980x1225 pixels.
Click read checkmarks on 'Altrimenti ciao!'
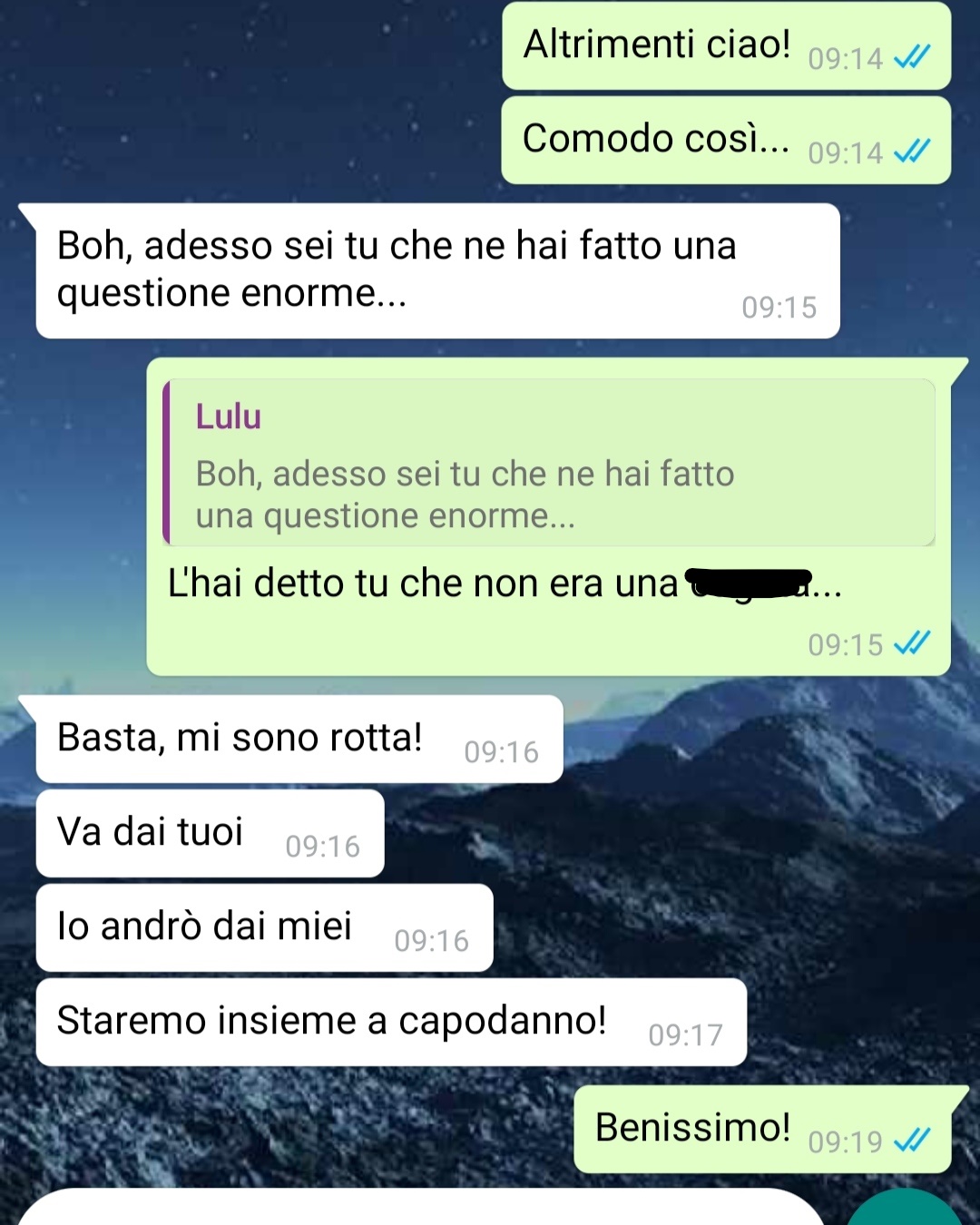(912, 58)
